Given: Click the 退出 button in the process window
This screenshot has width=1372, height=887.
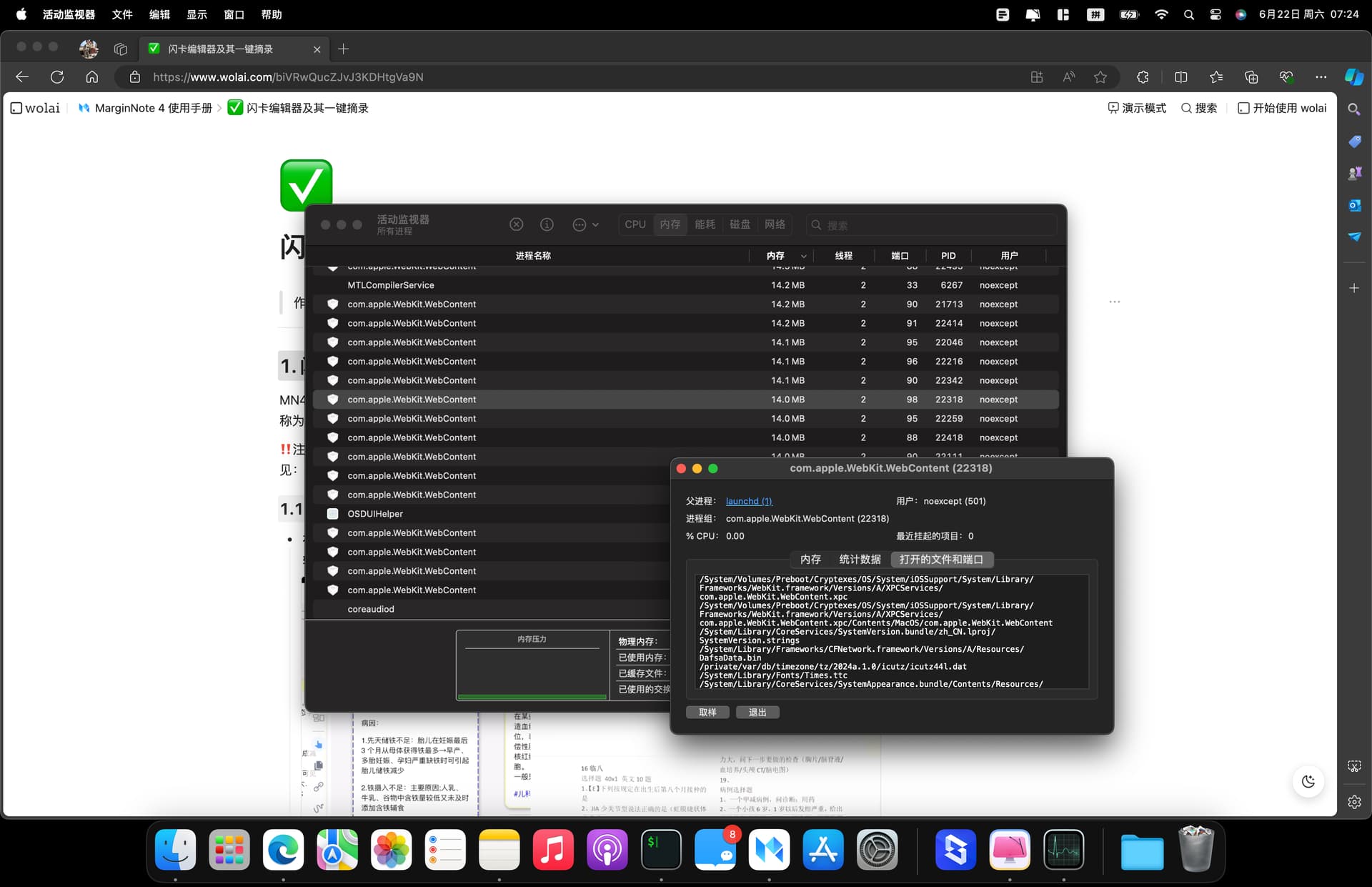Looking at the screenshot, I should tap(757, 712).
